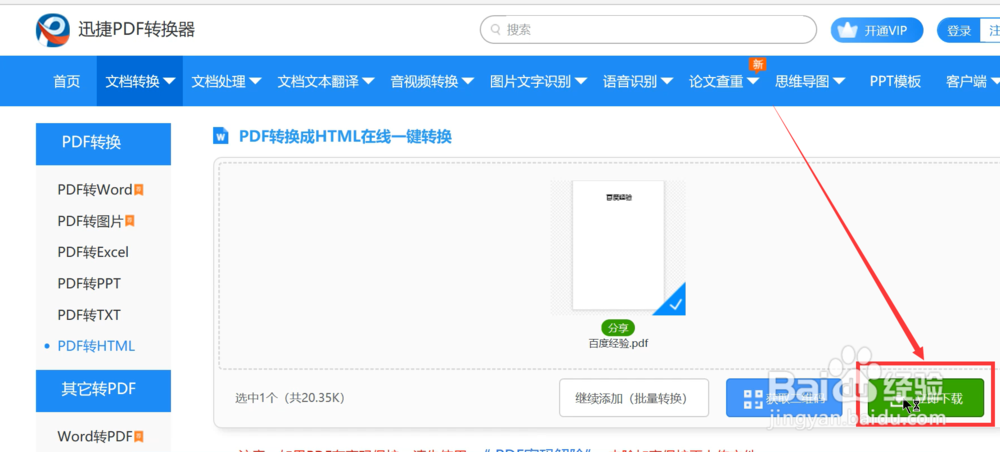Select the 百度经验.pdf page thumbnail
Screen dimensions: 1000x452
[x=618, y=245]
